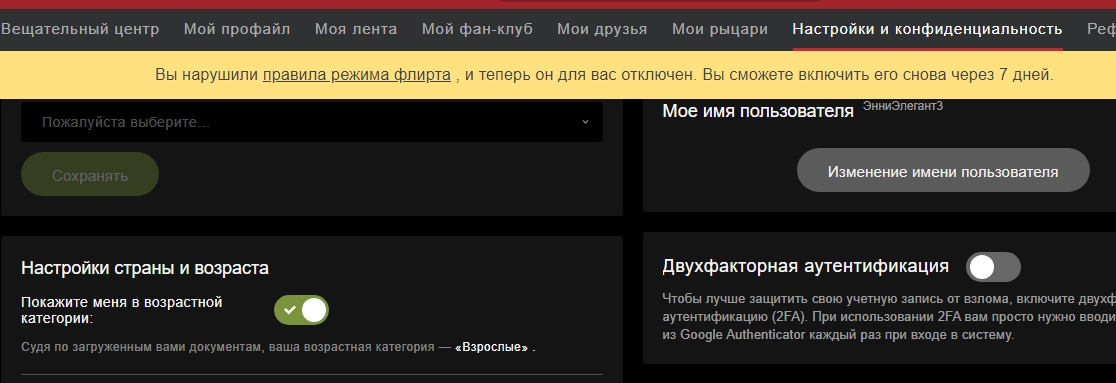Image resolution: width=1116 pixels, height=383 pixels.
Task: Click the Сохранять button
Action: pos(90,174)
